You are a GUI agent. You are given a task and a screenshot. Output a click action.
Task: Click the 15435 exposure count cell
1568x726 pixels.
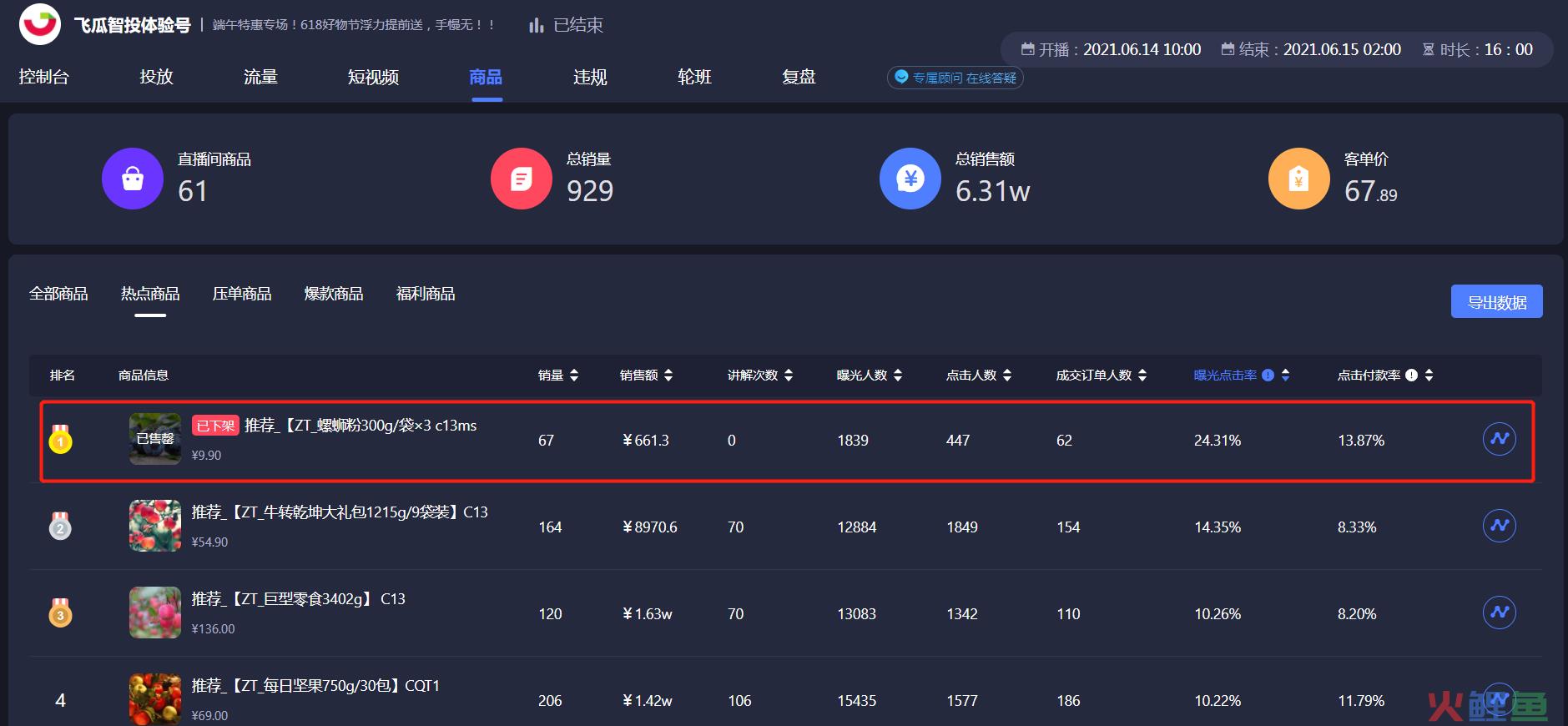click(x=857, y=701)
